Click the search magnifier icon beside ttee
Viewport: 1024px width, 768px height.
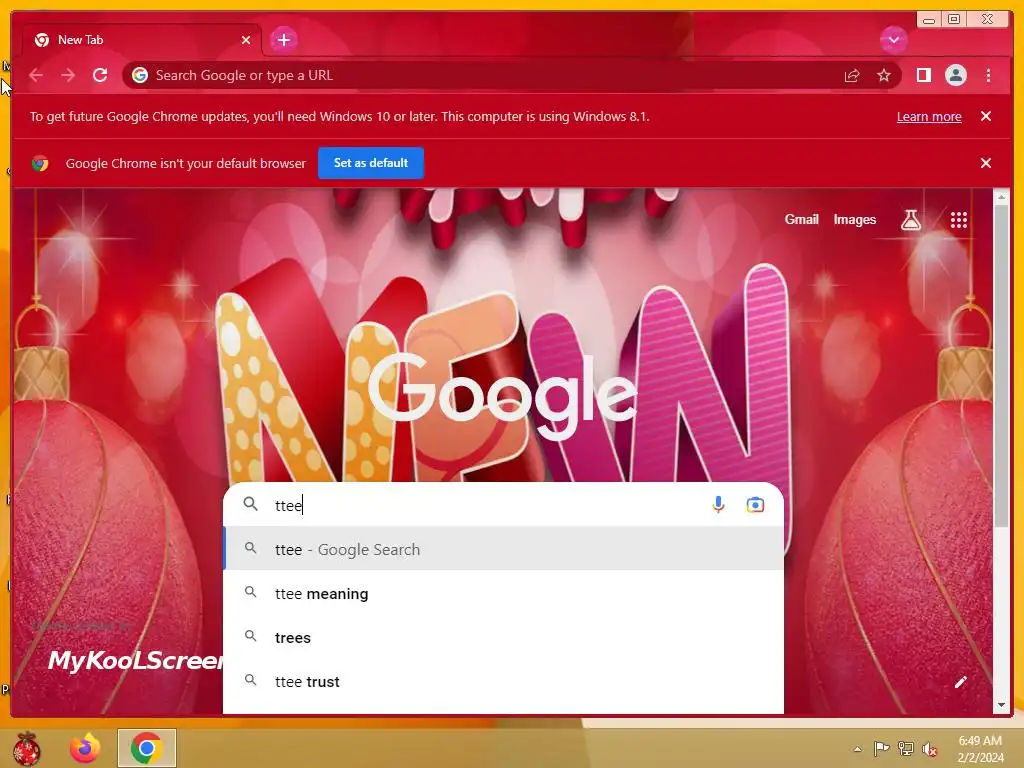pyautogui.click(x=250, y=504)
